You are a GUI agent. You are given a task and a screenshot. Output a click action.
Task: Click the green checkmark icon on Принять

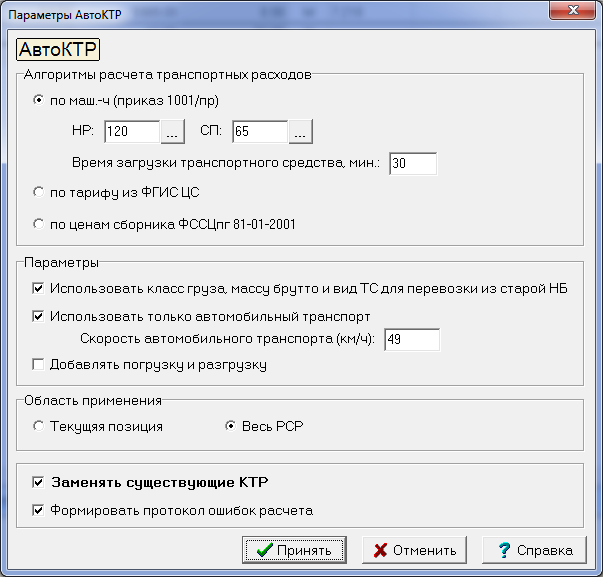point(265,550)
